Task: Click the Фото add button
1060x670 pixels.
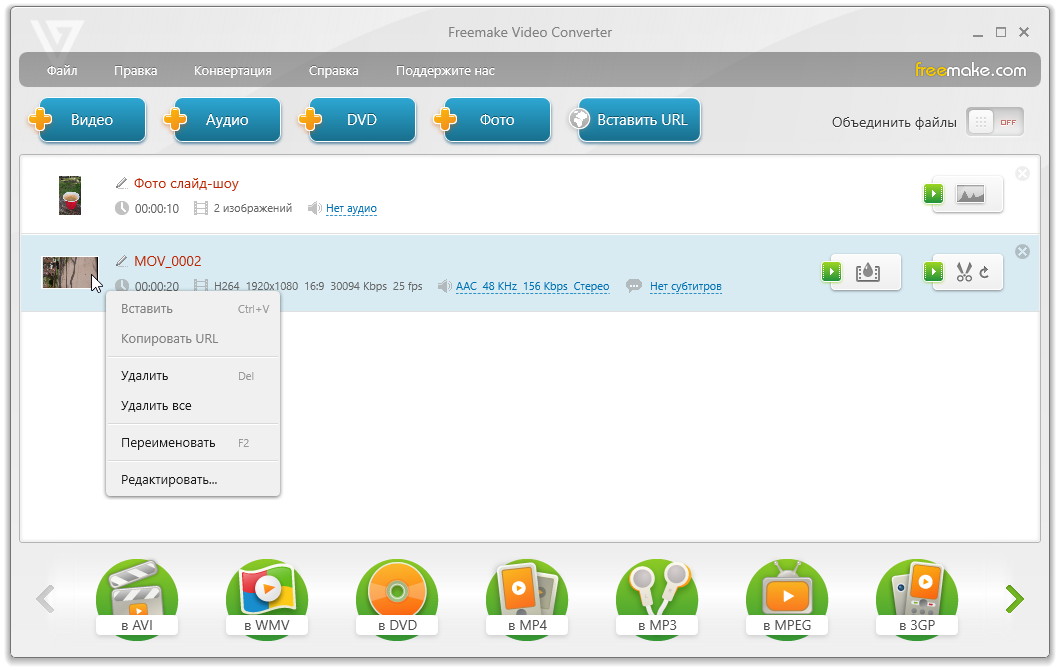Action: 493,120
